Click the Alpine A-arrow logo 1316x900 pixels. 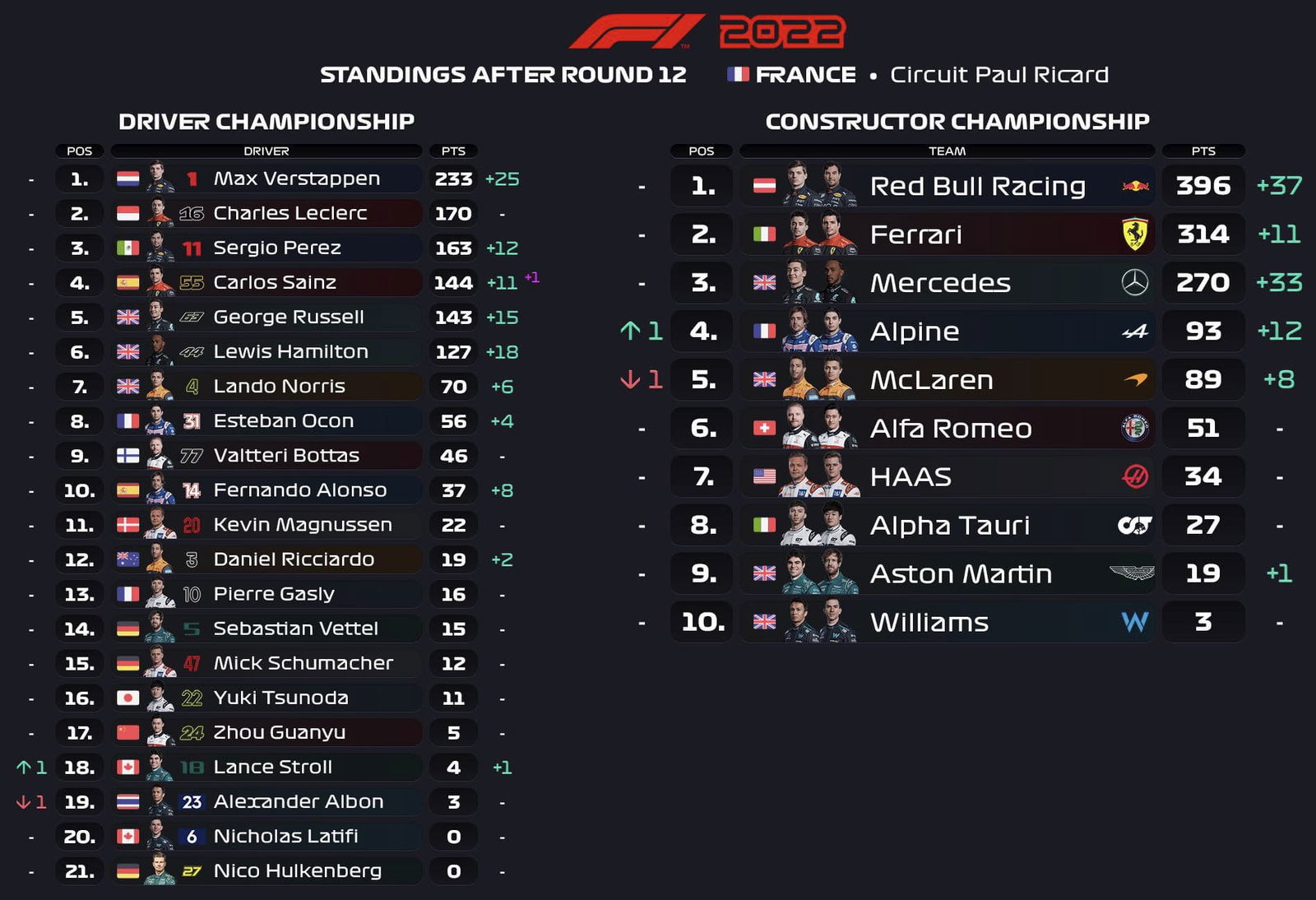coord(1135,332)
